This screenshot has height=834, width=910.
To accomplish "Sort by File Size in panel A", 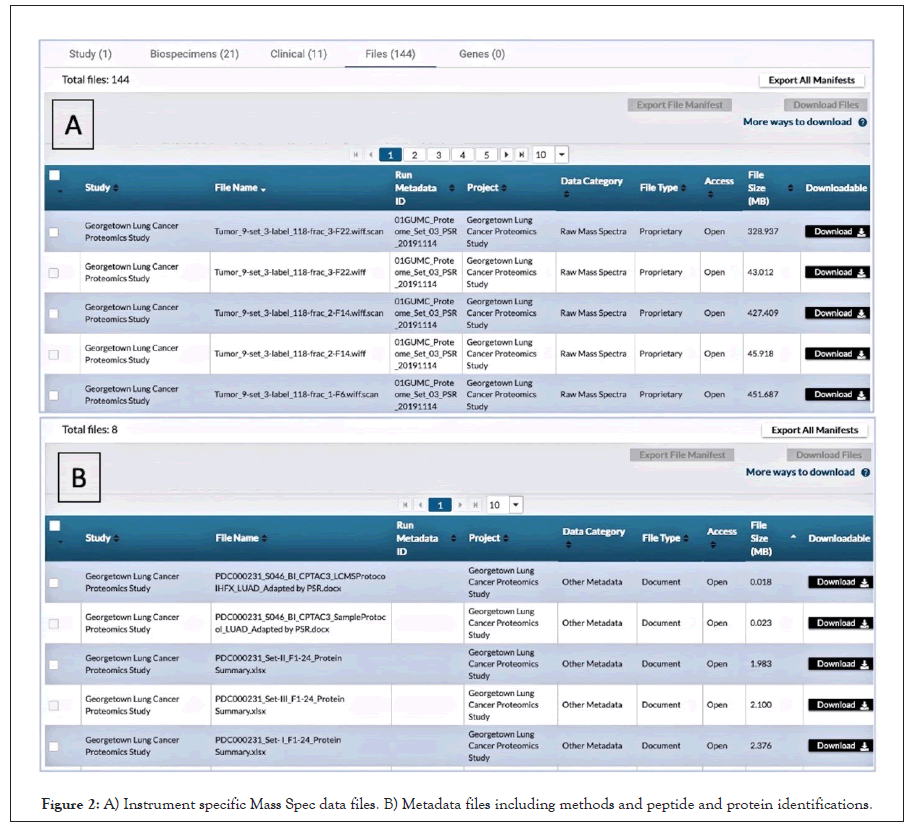I will coord(791,188).
